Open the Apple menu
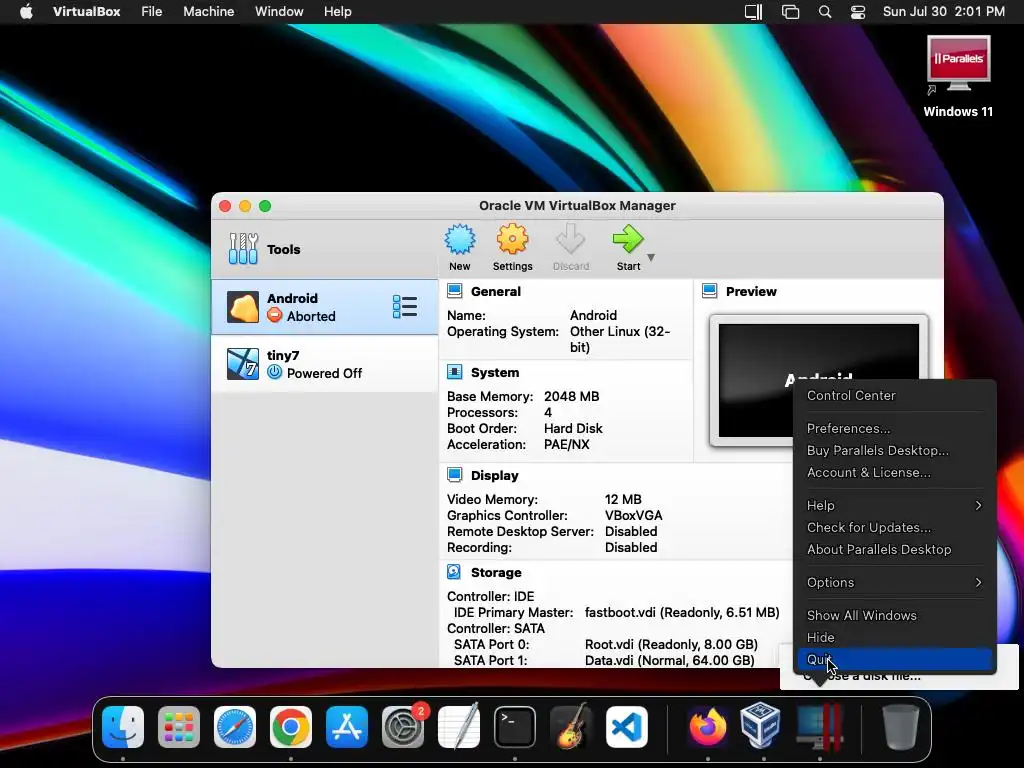Viewport: 1024px width, 768px height. coord(26,11)
